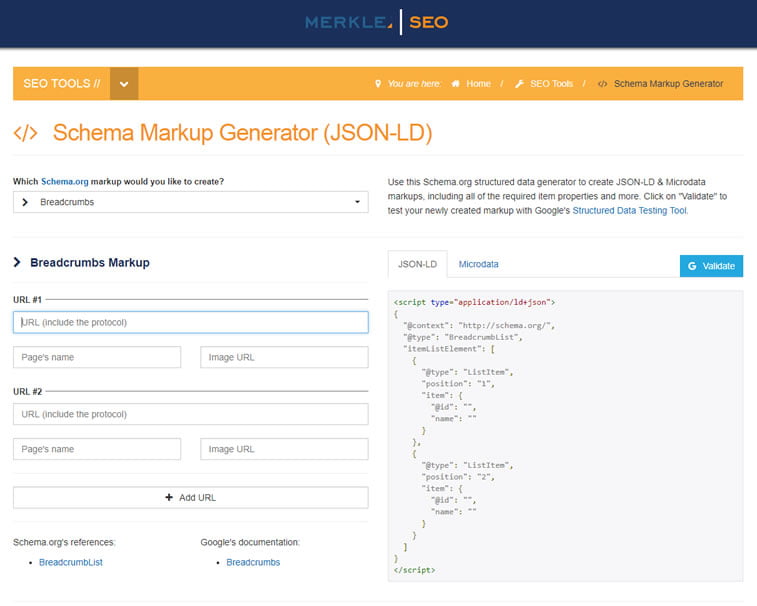Image resolution: width=757 pixels, height=606 pixels.
Task: Go to Home breadcrumb link
Action: coord(478,84)
